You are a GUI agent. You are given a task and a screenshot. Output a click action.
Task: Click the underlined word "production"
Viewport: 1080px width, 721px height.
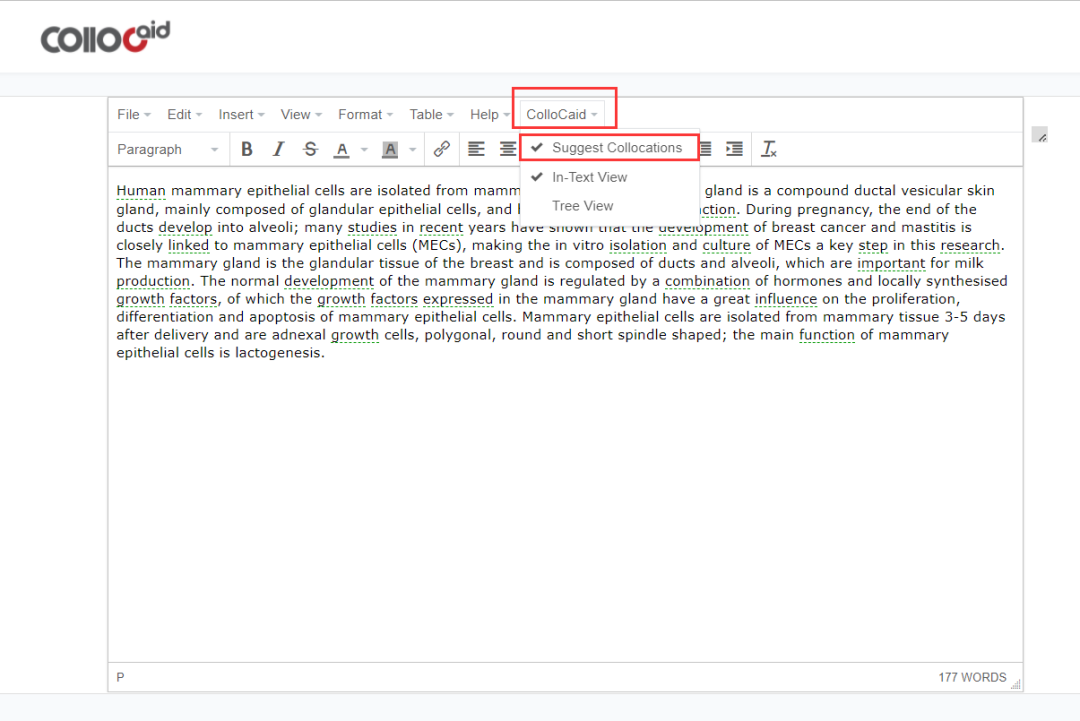coord(153,282)
